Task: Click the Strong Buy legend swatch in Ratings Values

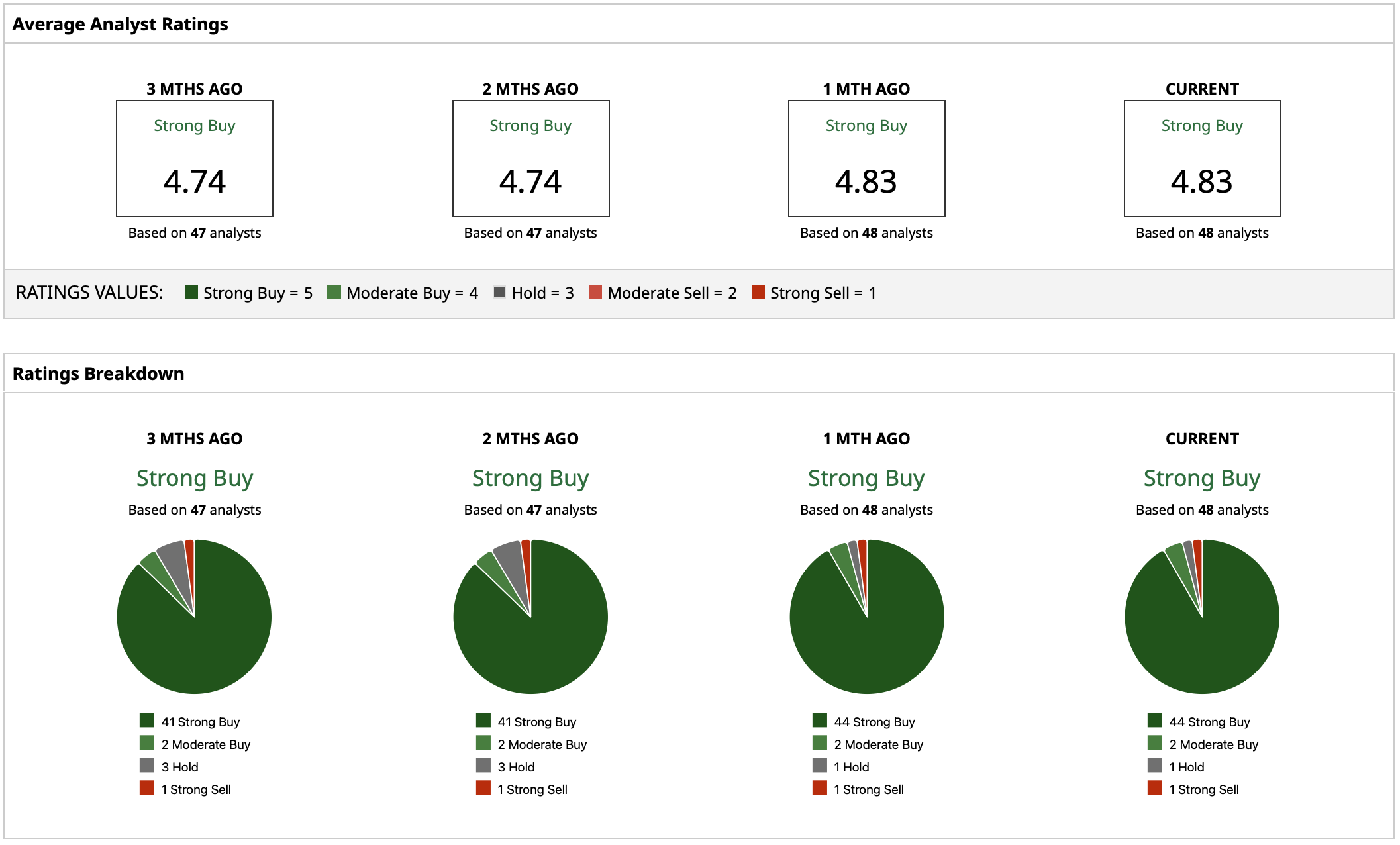Action: (x=191, y=292)
